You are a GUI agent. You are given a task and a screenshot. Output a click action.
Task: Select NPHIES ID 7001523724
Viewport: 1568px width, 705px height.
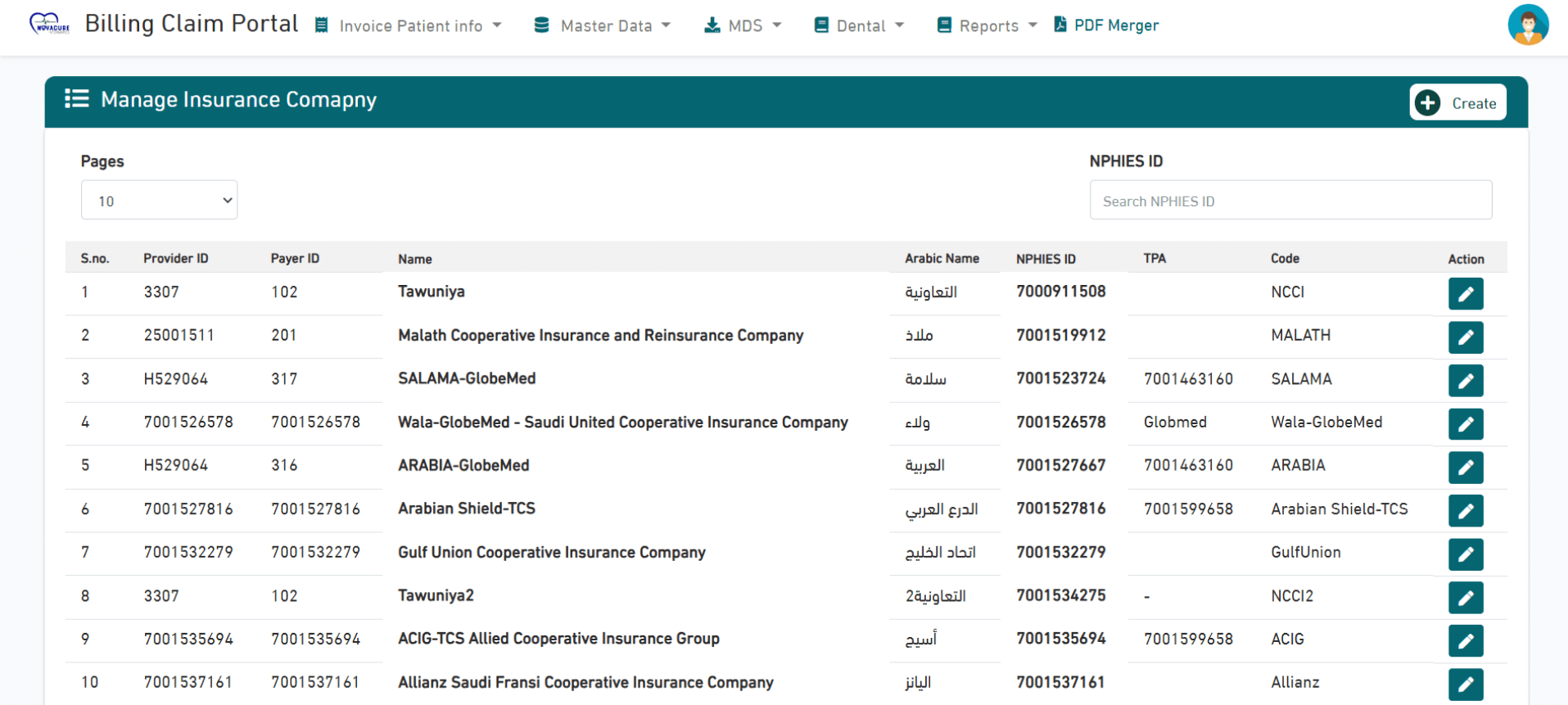tap(1061, 378)
